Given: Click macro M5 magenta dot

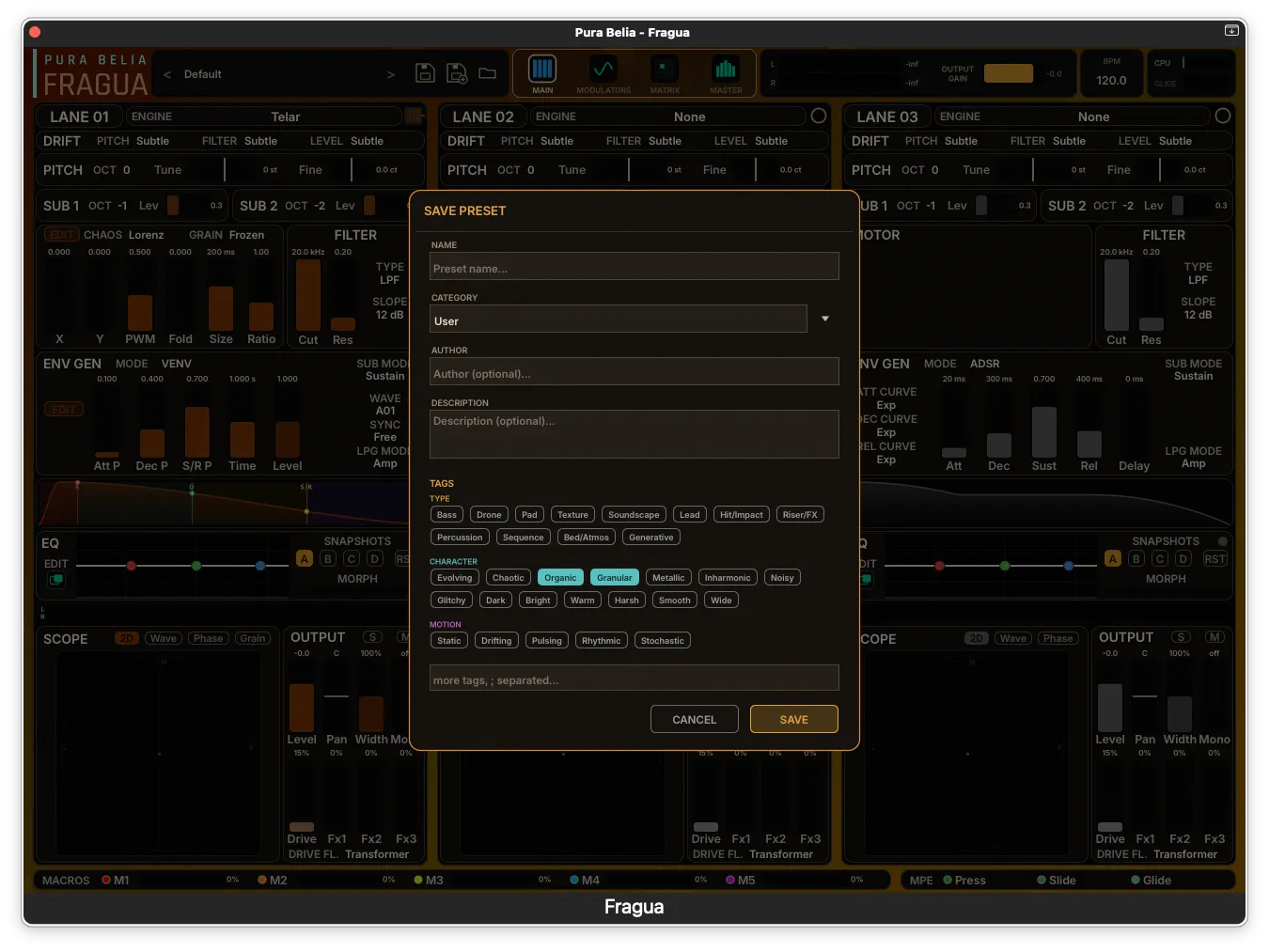Looking at the screenshot, I should (730, 880).
